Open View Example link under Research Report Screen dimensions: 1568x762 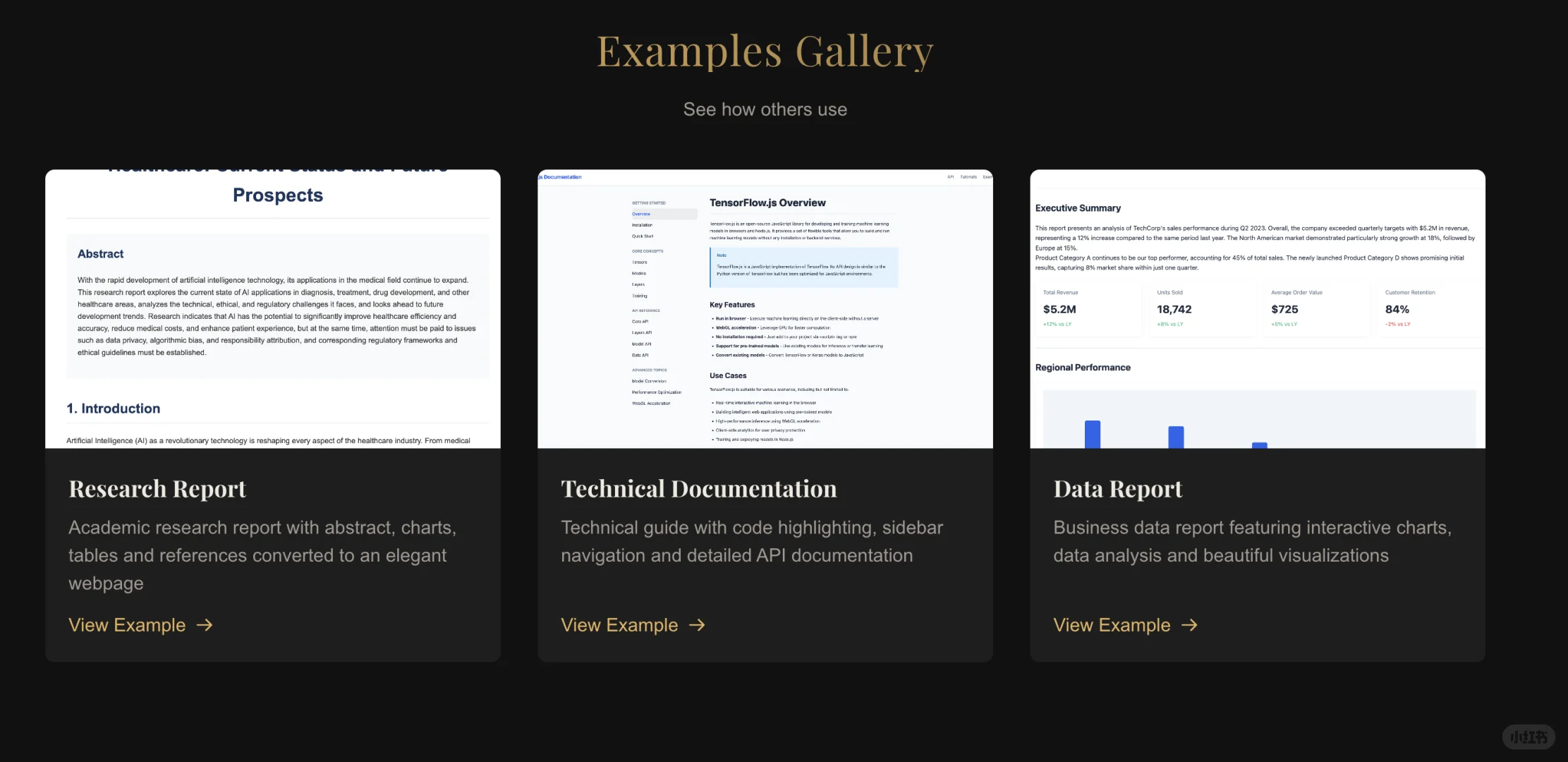click(x=127, y=625)
